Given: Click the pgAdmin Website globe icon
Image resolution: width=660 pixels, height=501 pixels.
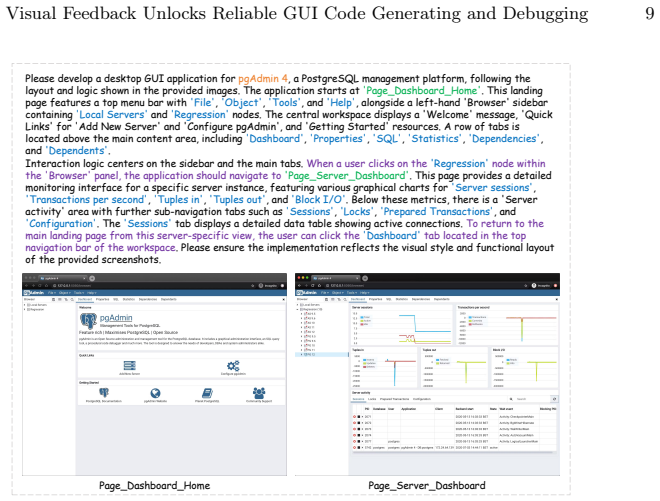Looking at the screenshot, I should (x=155, y=393).
